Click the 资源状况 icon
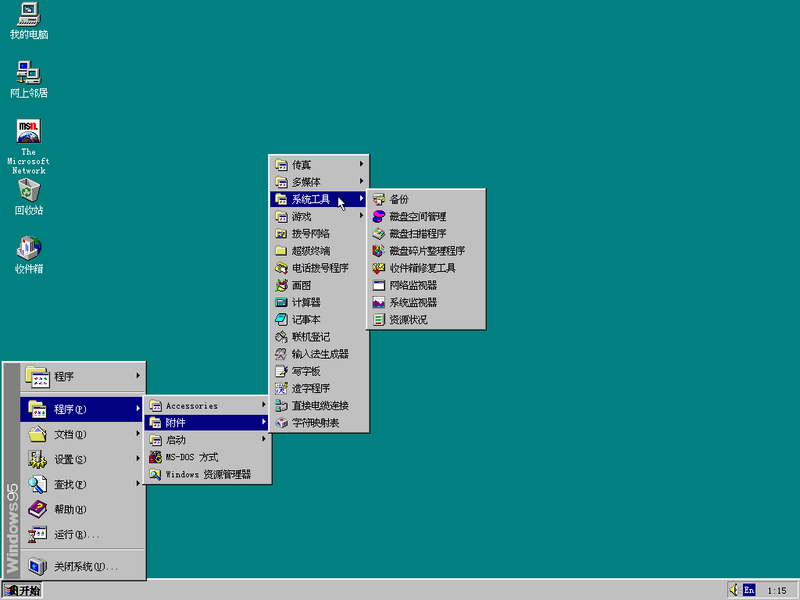The image size is (800, 600). click(379, 319)
